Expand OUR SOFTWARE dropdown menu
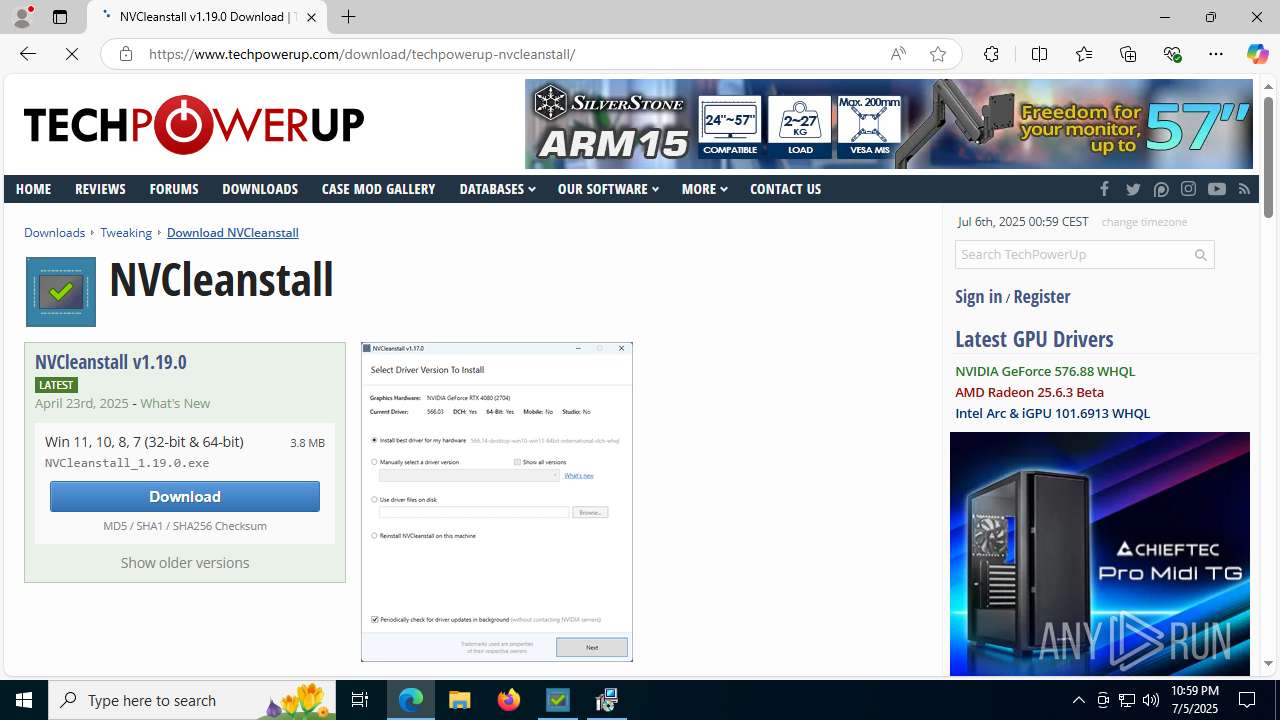This screenshot has width=1280, height=720. click(608, 189)
